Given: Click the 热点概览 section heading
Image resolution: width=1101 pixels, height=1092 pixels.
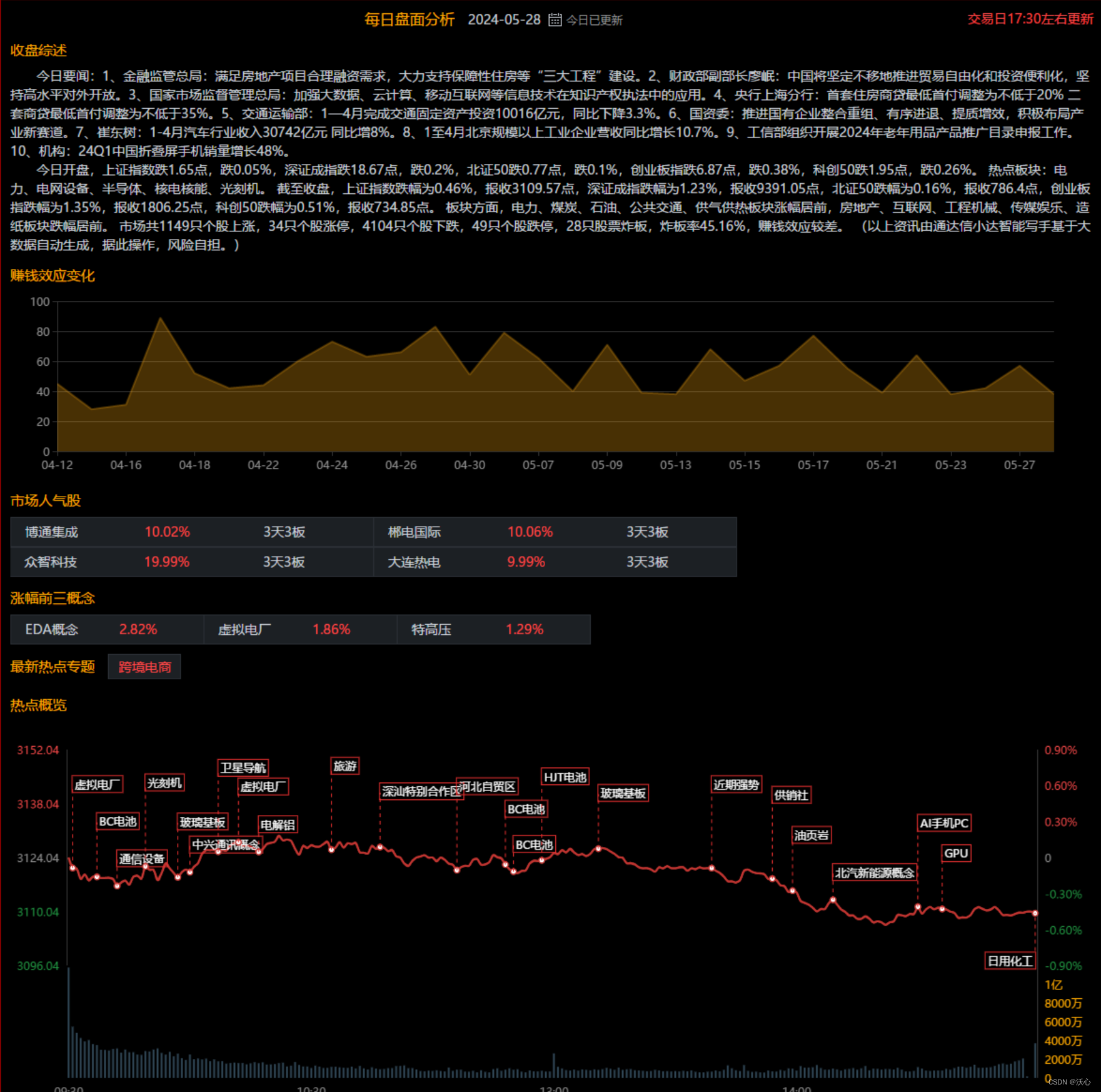Looking at the screenshot, I should coord(39,705).
